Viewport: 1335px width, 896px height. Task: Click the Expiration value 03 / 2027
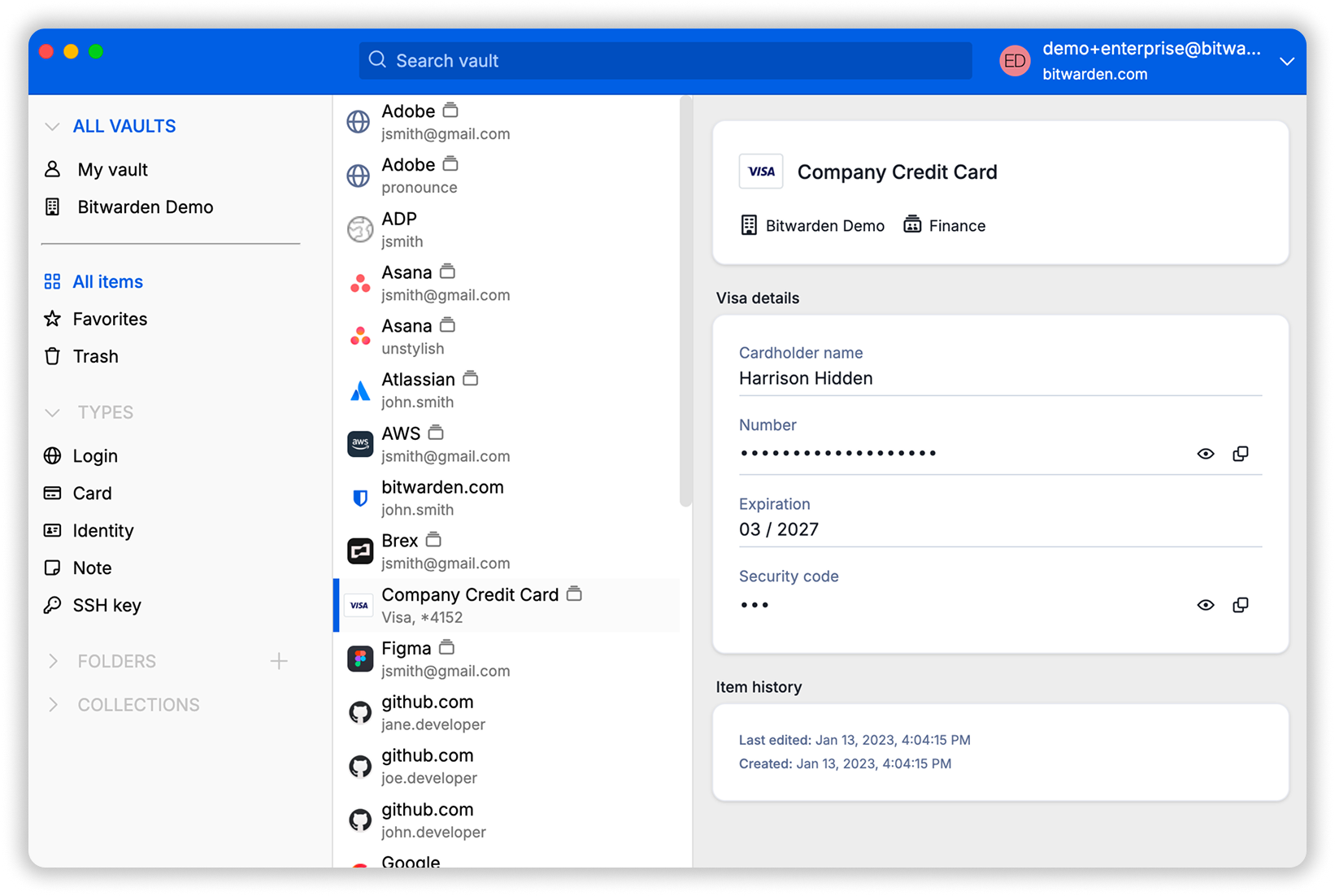click(x=779, y=529)
